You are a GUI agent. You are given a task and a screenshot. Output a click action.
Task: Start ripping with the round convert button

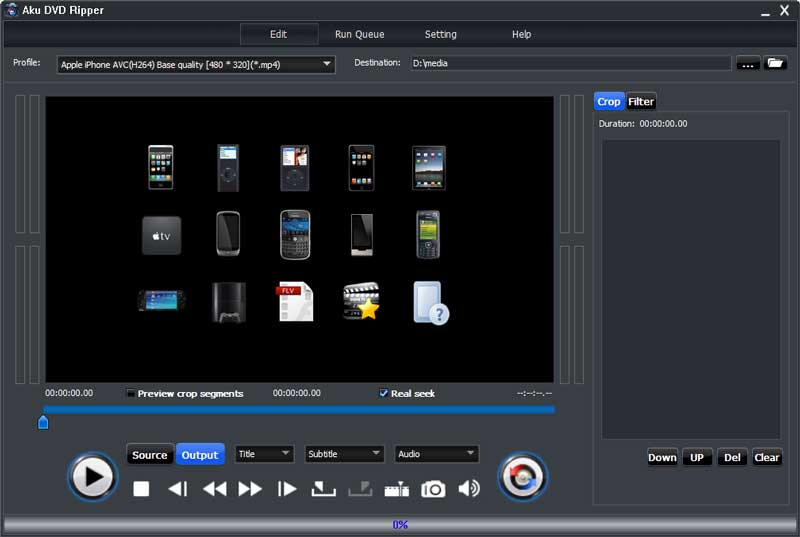tap(522, 477)
